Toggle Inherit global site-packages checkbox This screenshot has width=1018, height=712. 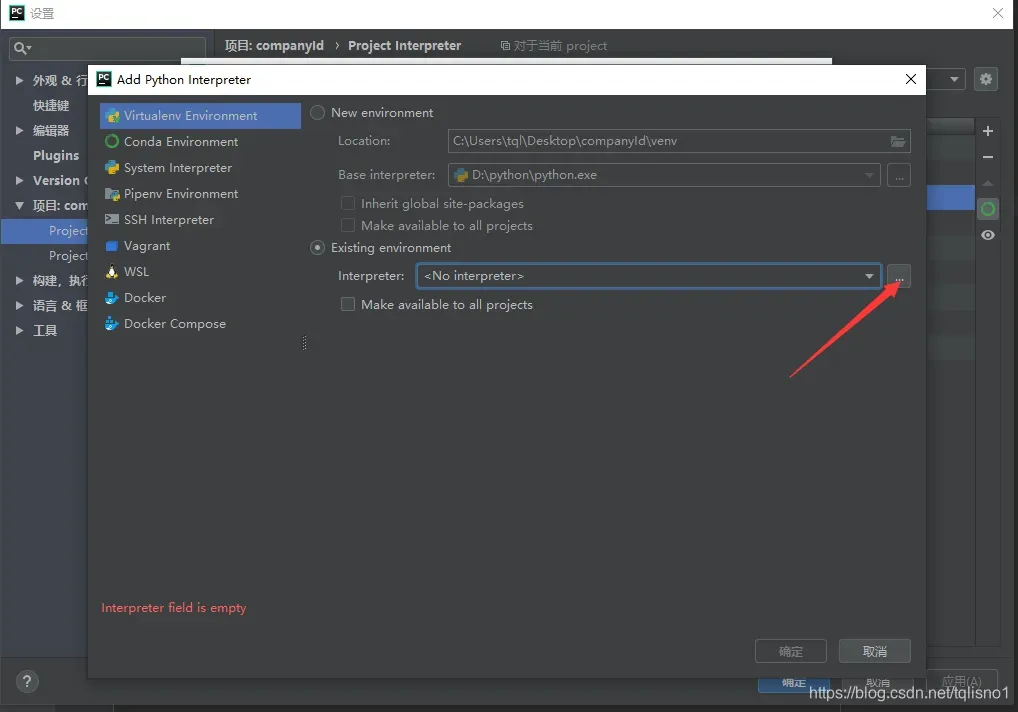click(348, 203)
